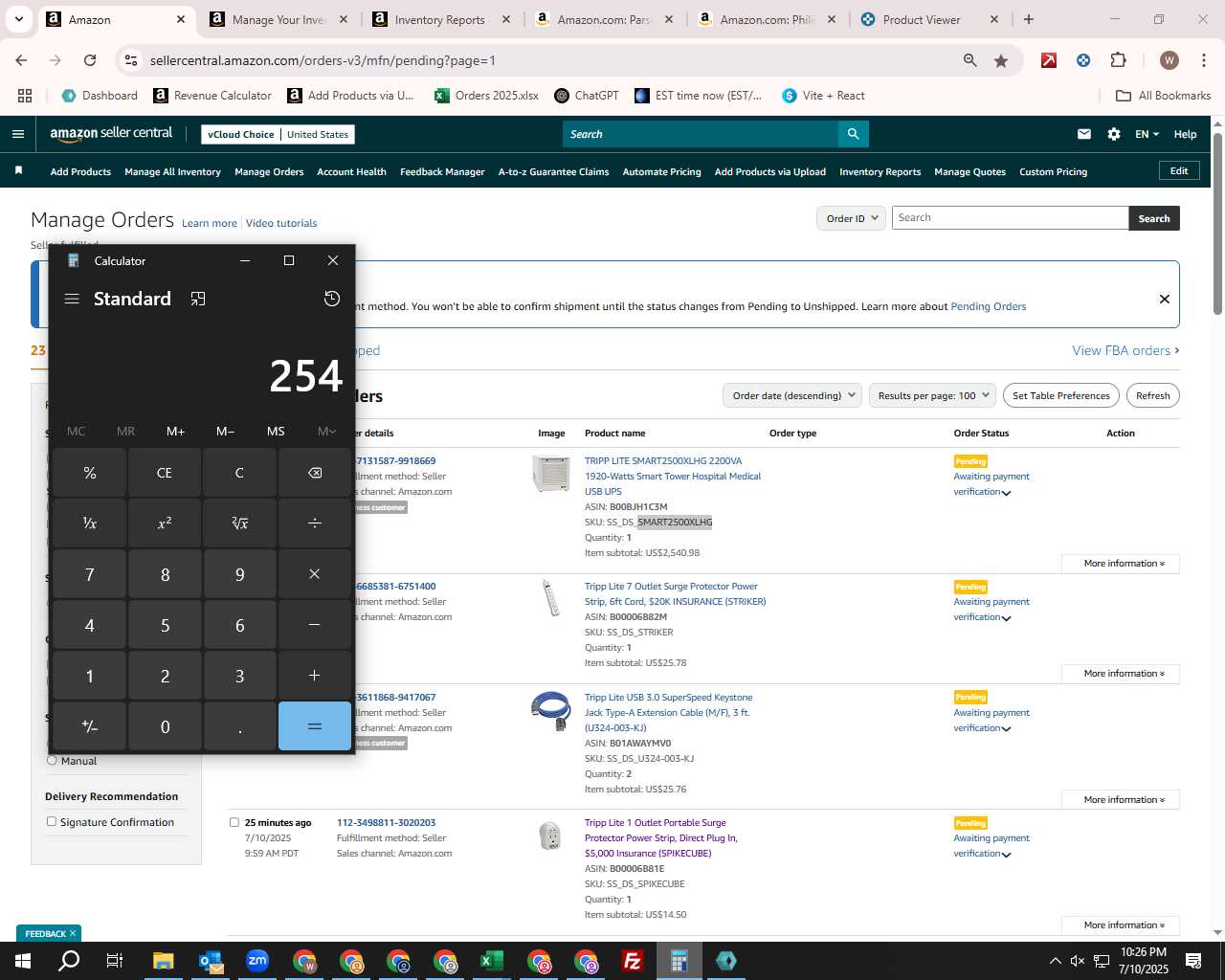Click the Edit favorites bar button

pyautogui.click(x=1179, y=170)
